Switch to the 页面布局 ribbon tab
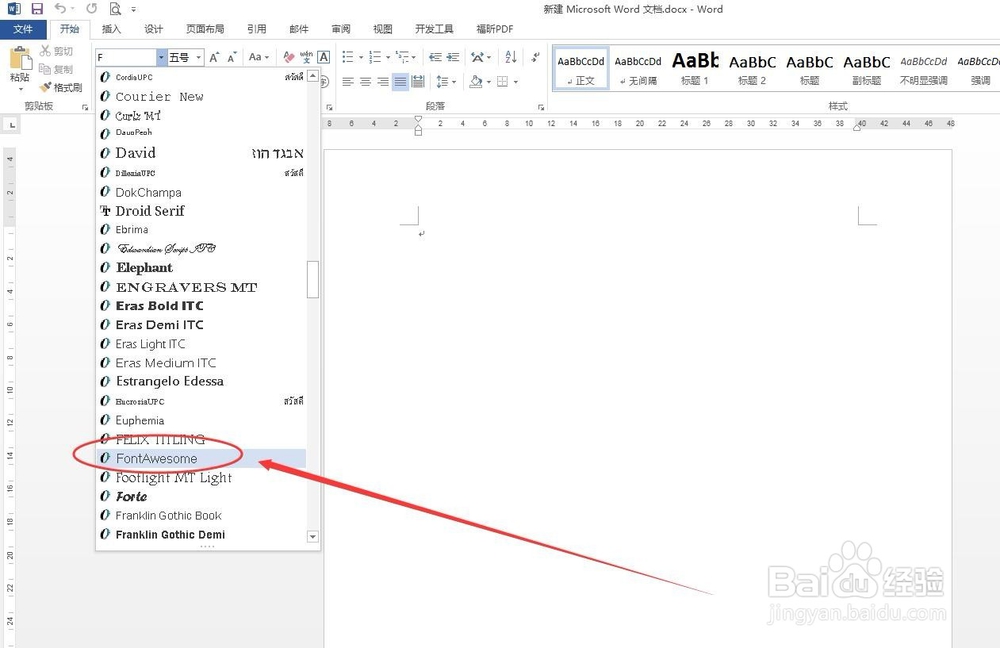Viewport: 1000px width, 648px height. 205,29
